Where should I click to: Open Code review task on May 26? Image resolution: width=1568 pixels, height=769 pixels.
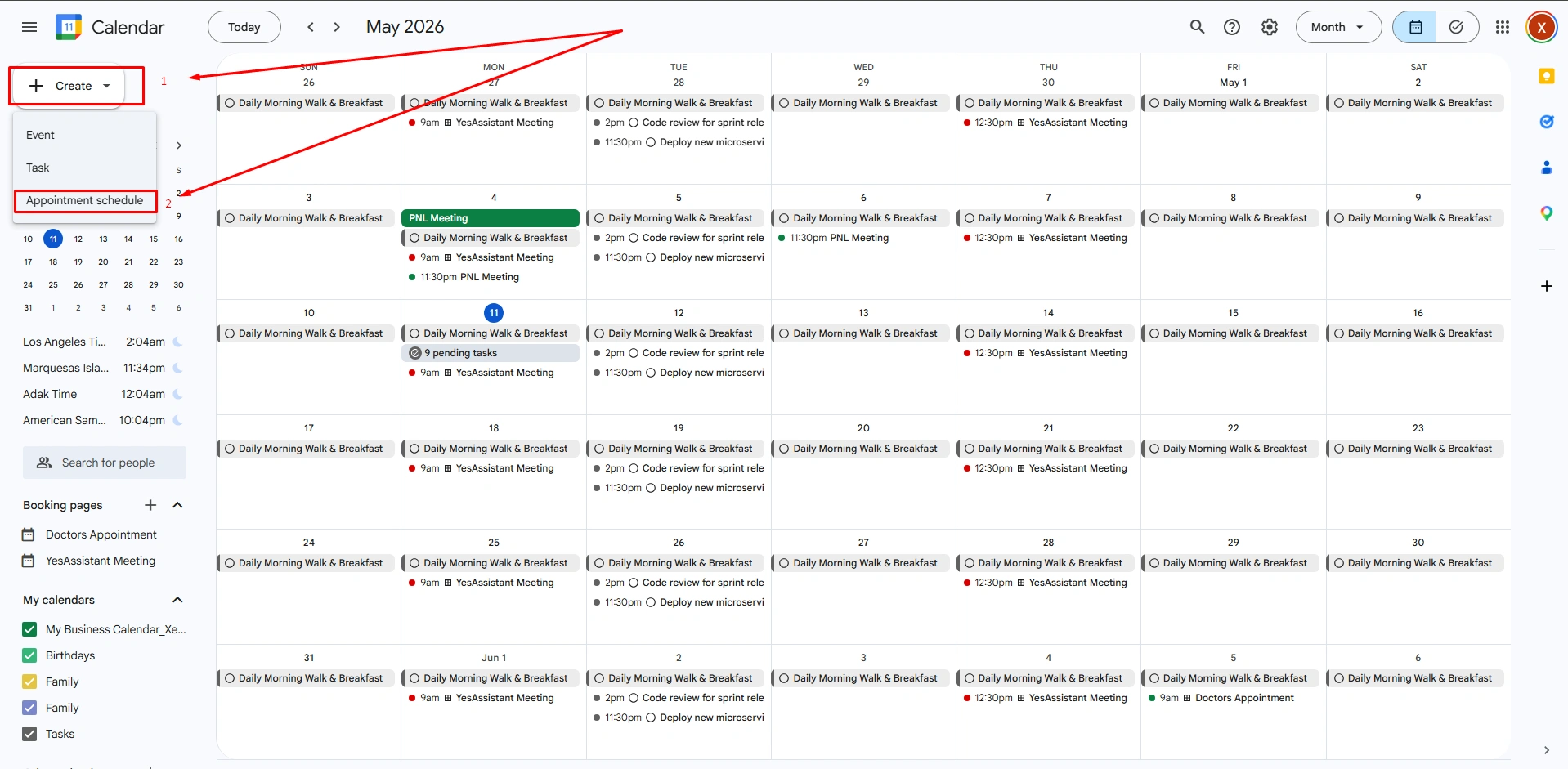tap(677, 583)
